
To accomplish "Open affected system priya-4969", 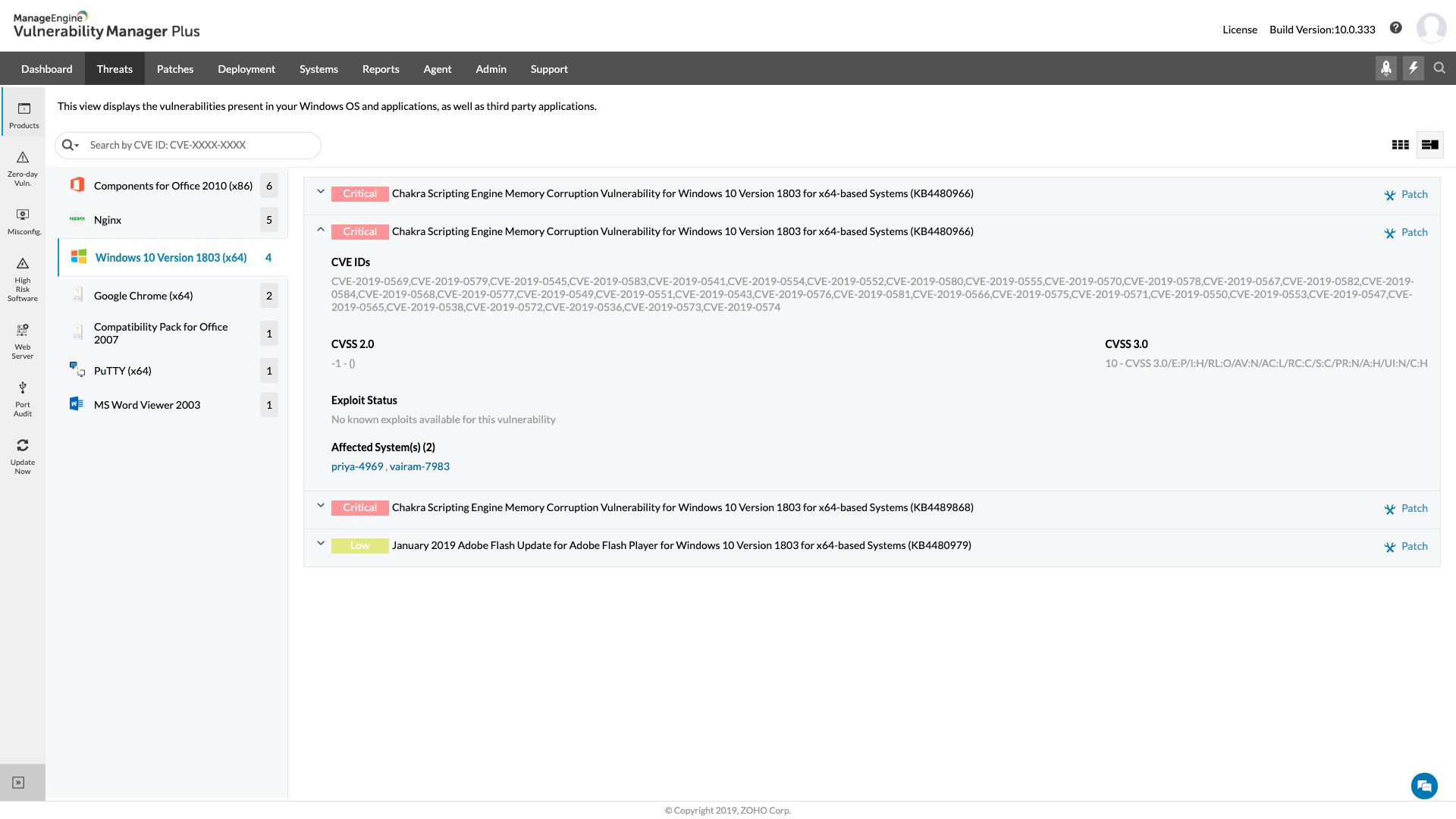I will click(x=357, y=466).
